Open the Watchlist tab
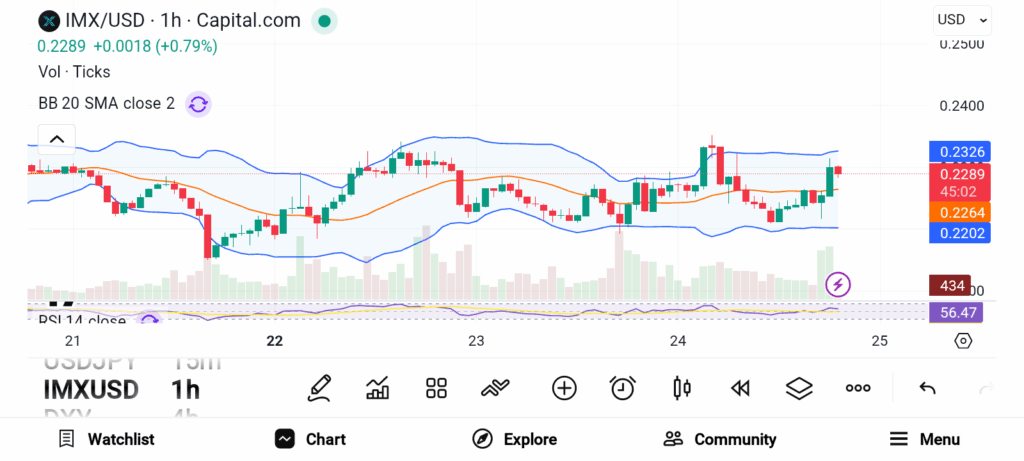 click(107, 439)
